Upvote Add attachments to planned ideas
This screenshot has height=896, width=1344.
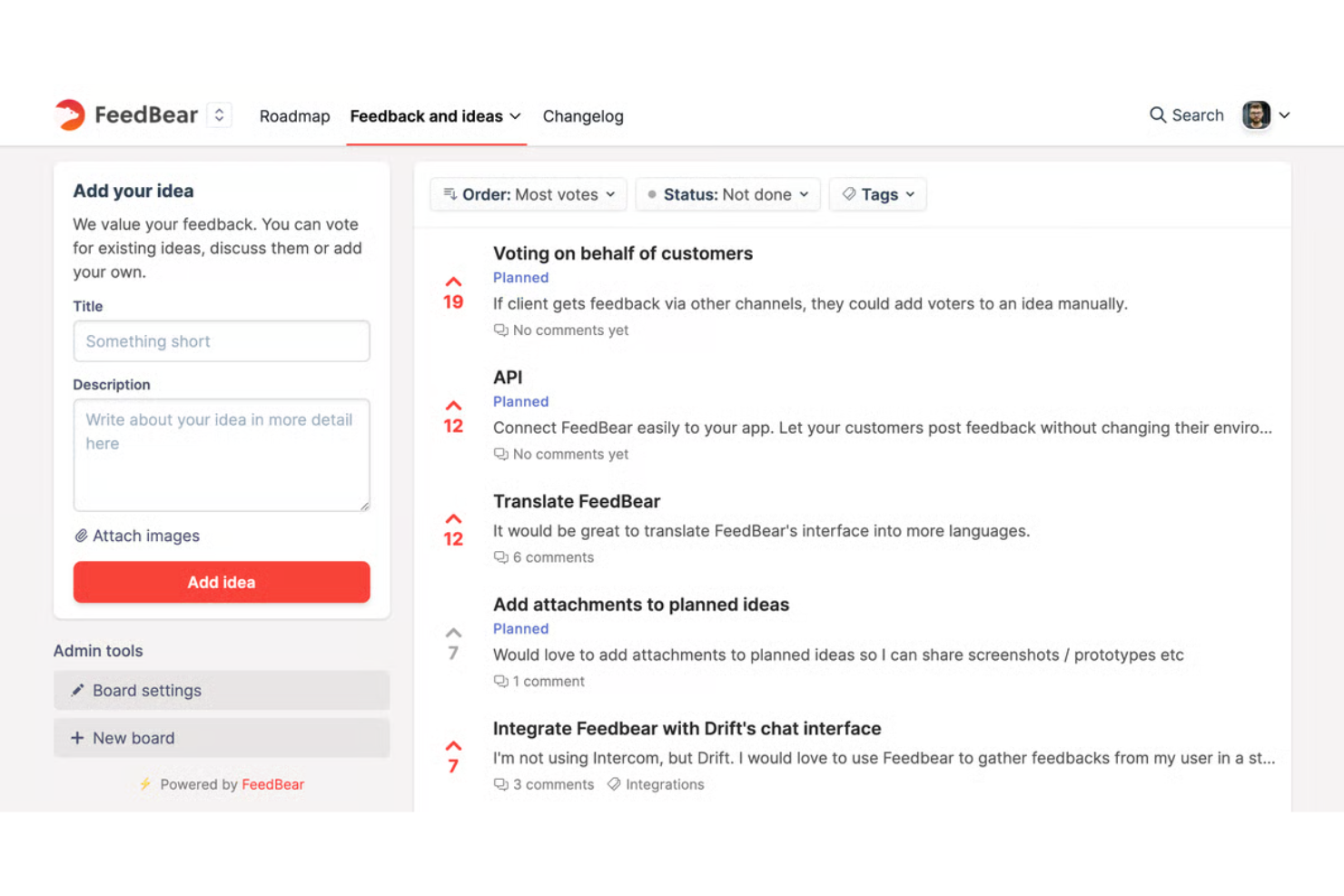453,633
